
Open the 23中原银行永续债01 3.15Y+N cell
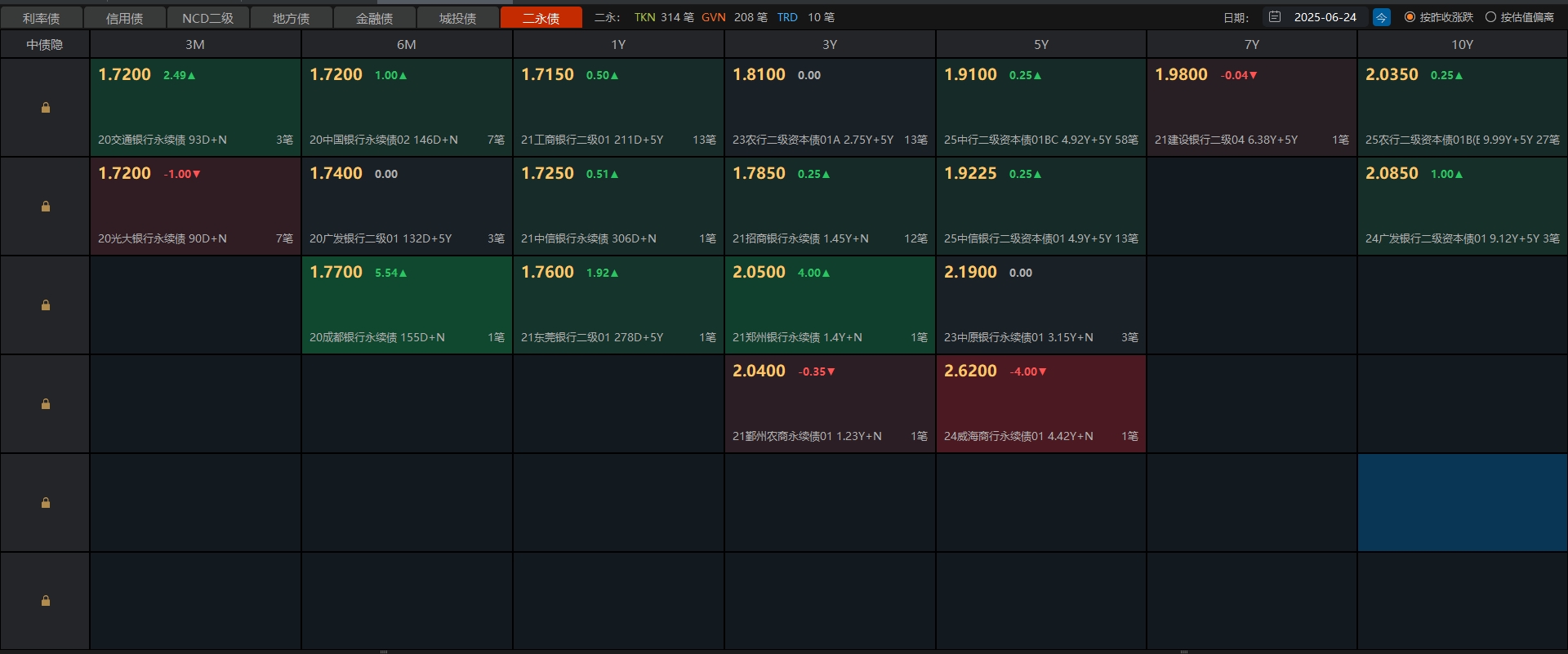point(1041,305)
